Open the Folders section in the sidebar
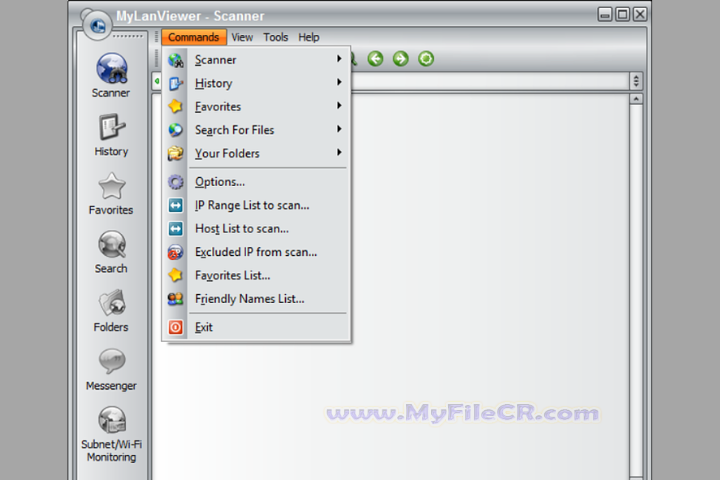This screenshot has width=720, height=480. pos(111,311)
